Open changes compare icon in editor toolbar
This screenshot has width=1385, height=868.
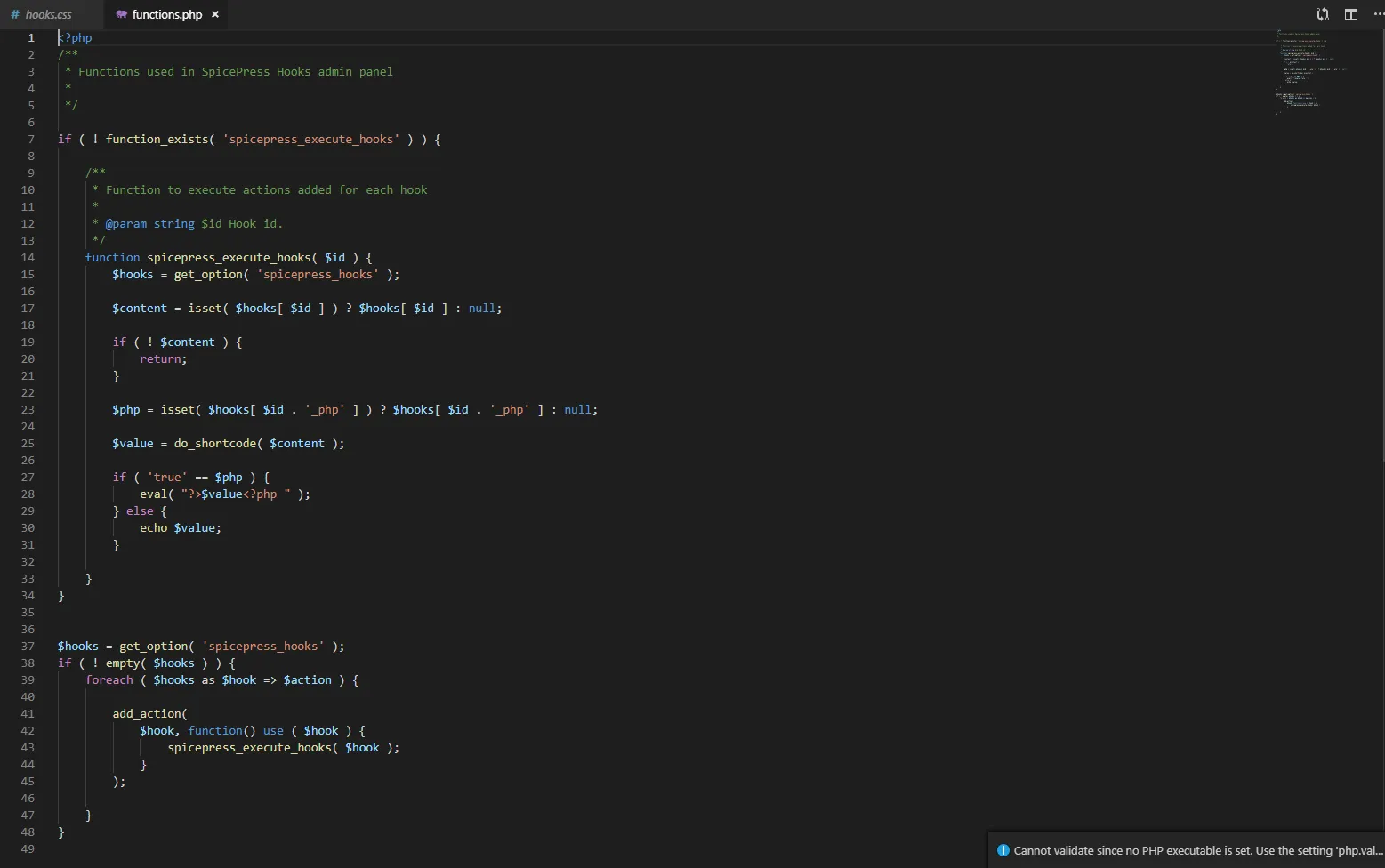pyautogui.click(x=1323, y=14)
